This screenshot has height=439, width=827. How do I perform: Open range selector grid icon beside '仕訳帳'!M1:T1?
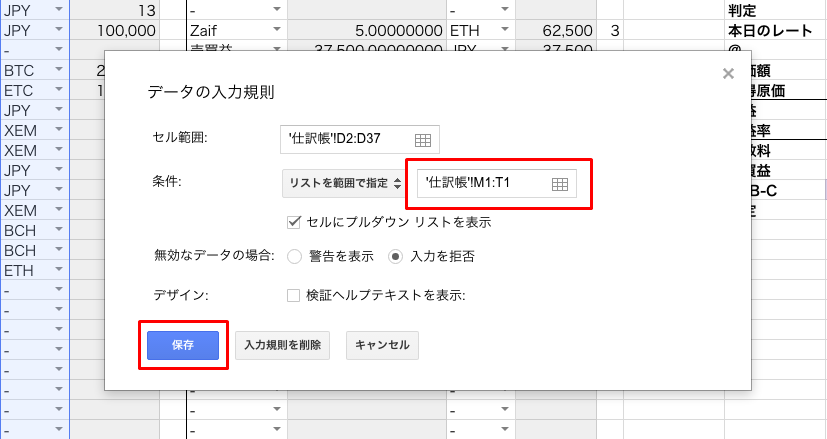point(560,184)
